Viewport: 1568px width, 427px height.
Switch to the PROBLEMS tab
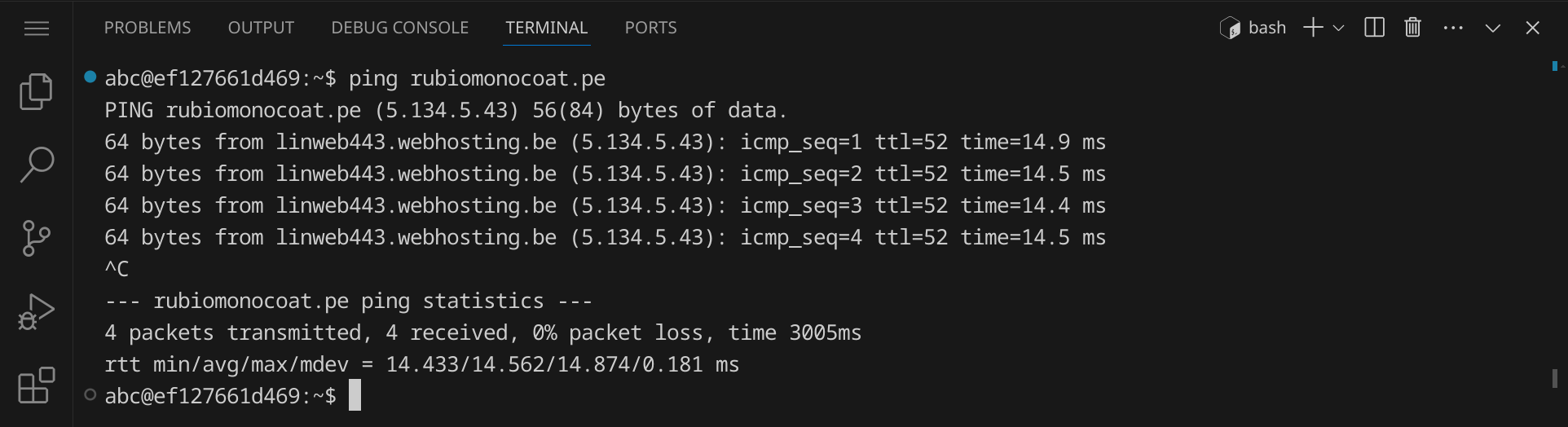click(148, 28)
